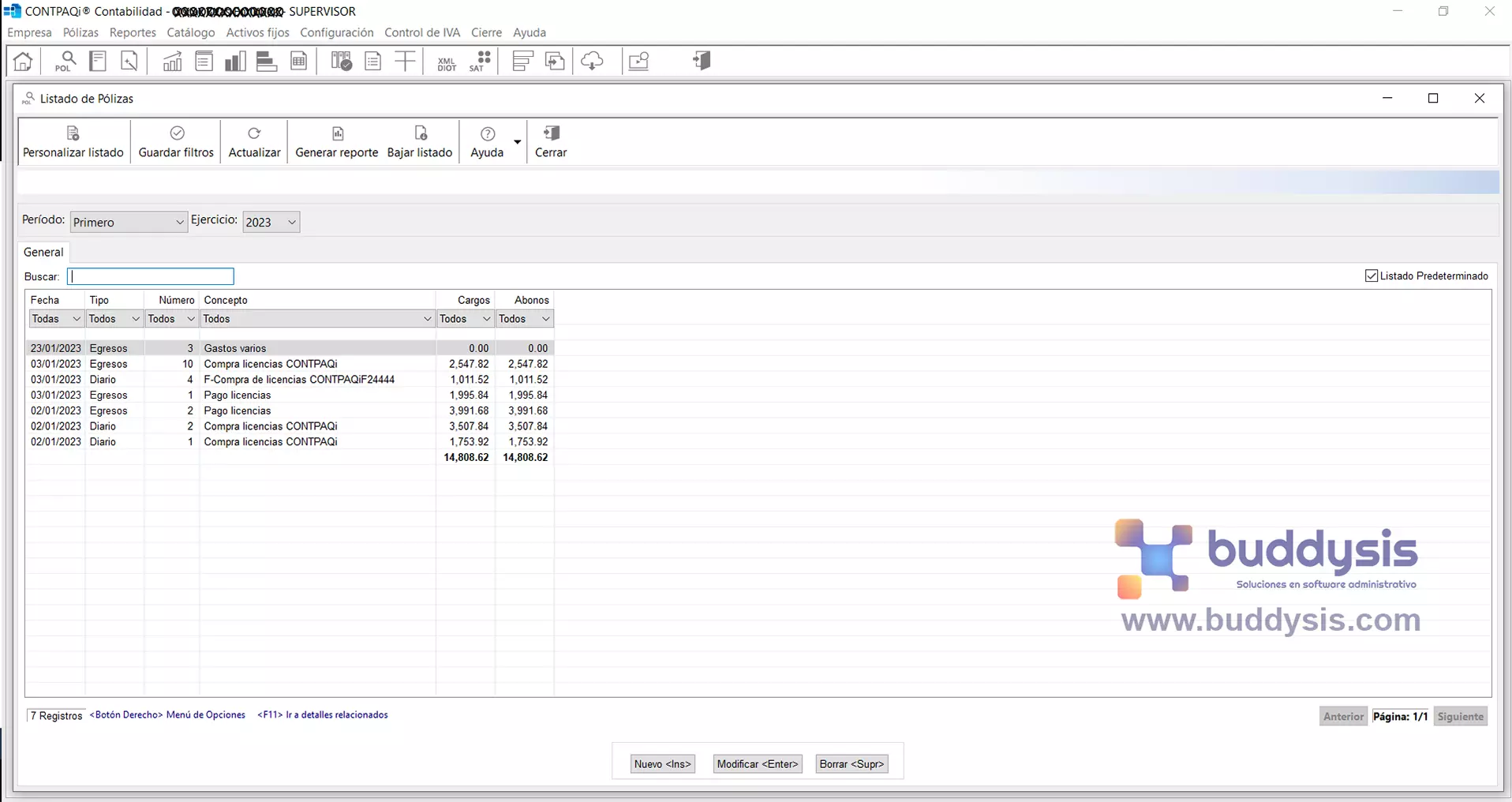Select the Gastos varios row
1512x802 pixels.
click(x=290, y=348)
